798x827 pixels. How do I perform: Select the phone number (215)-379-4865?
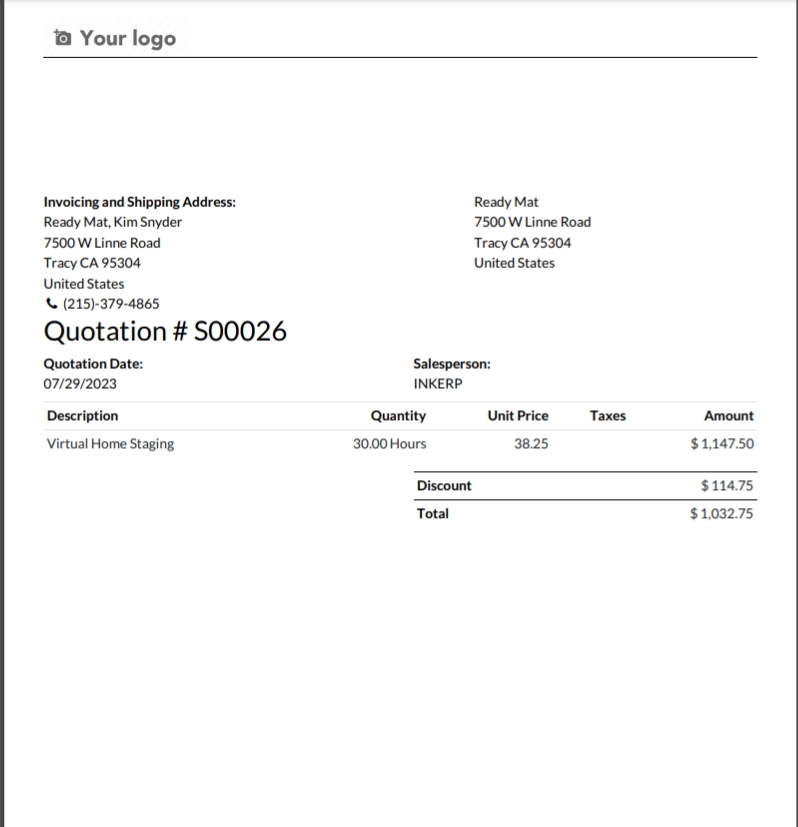tap(111, 304)
